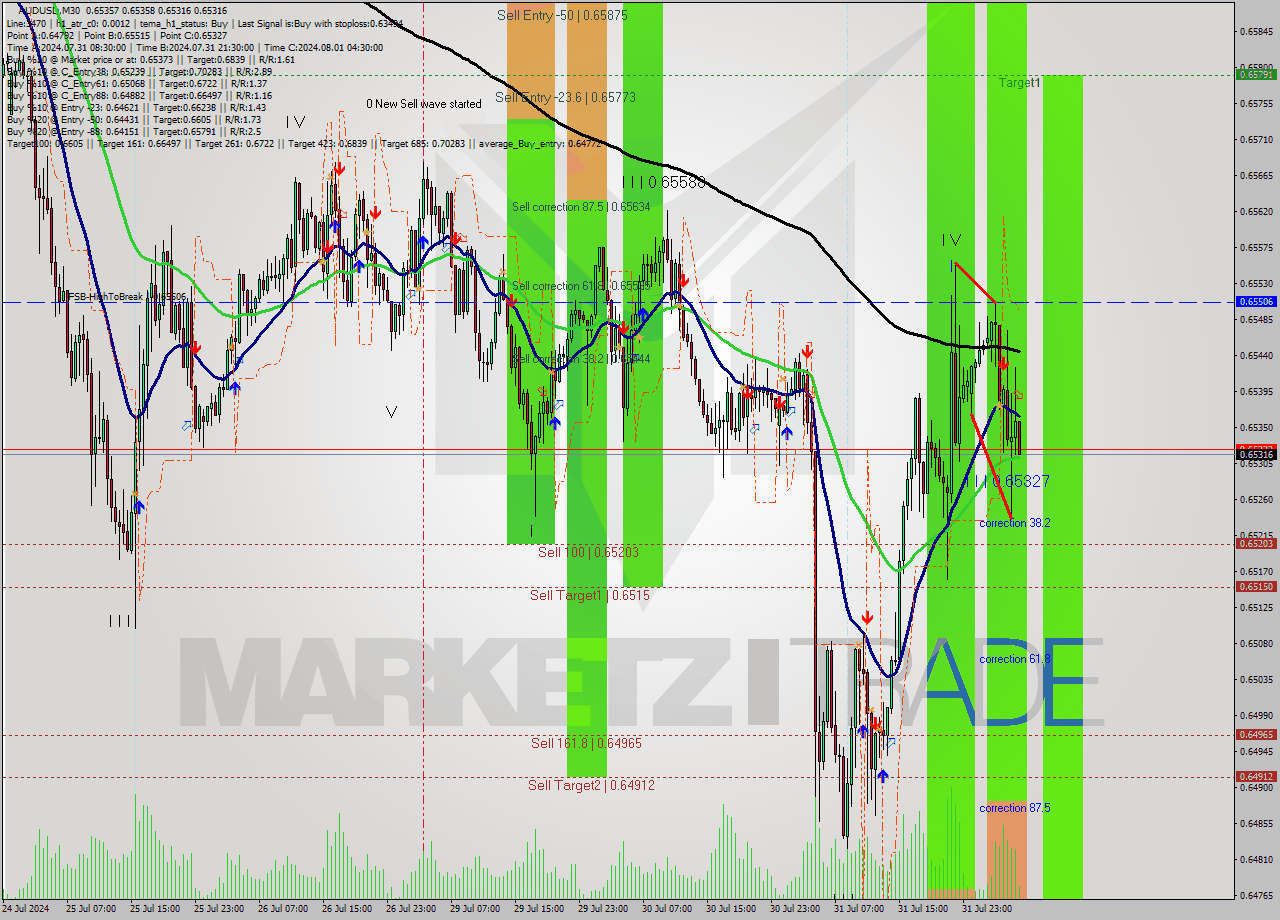Select the blue 'correction 61.8' label
The image size is (1280, 920).
1015,659
